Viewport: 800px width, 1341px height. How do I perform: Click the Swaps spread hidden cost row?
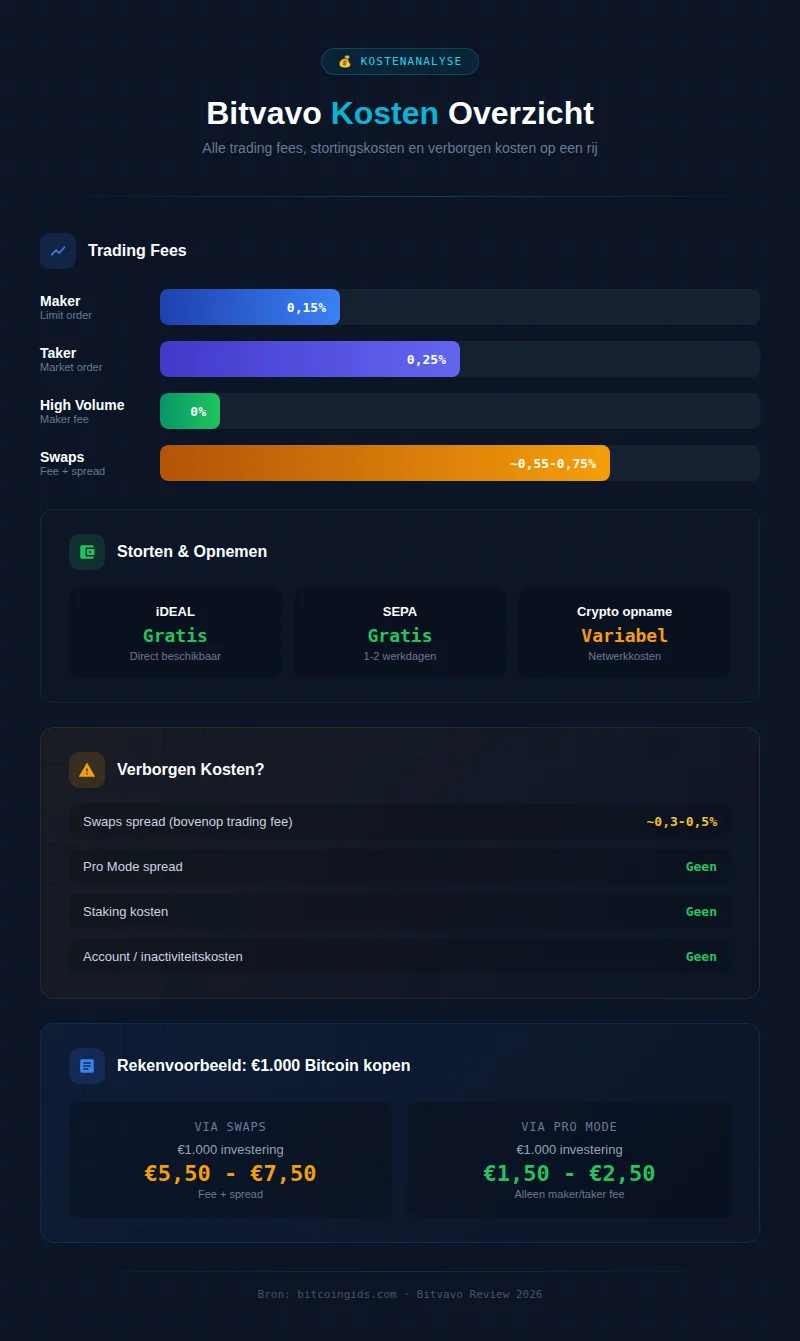[x=400, y=822]
